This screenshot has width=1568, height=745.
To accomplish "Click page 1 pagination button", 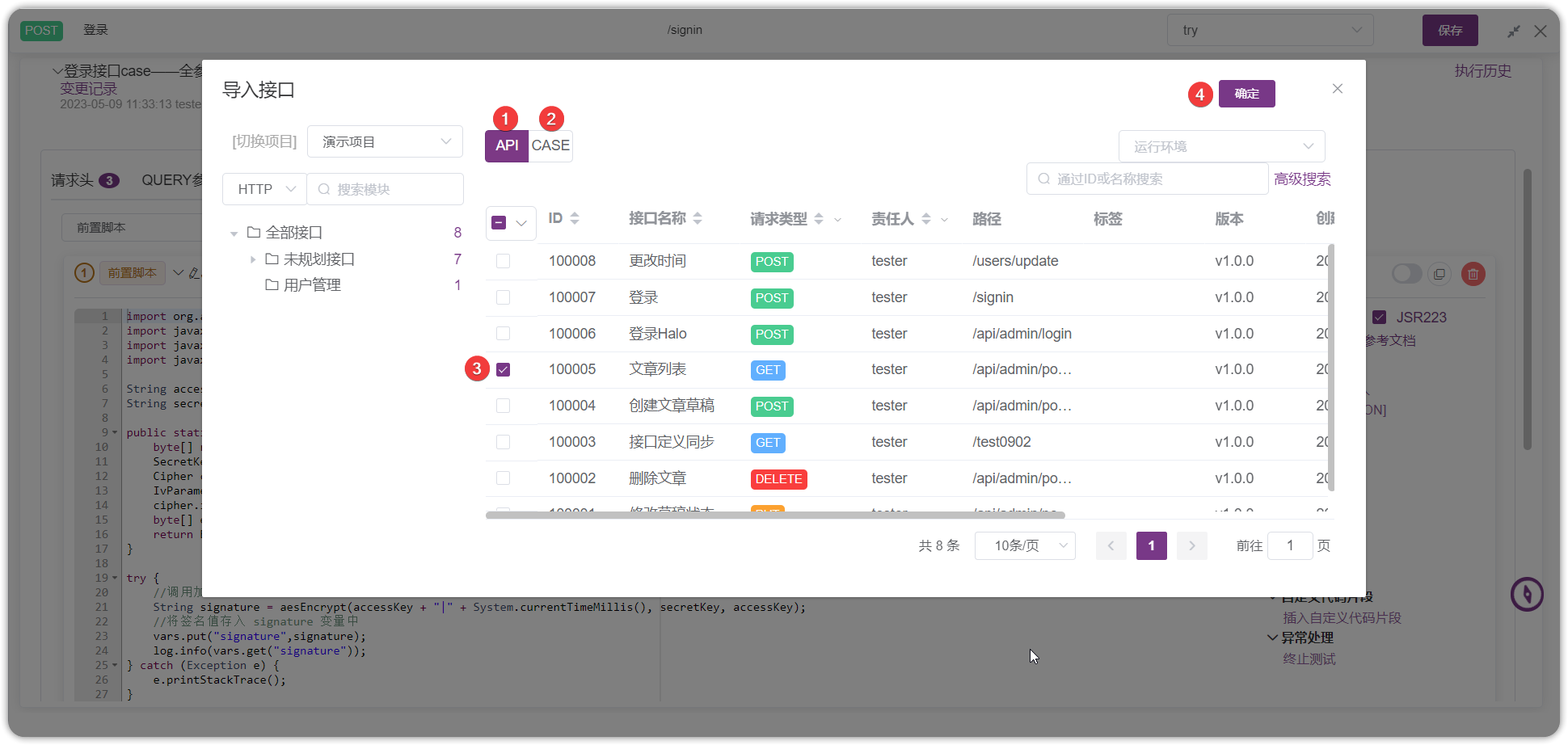I will click(1152, 546).
